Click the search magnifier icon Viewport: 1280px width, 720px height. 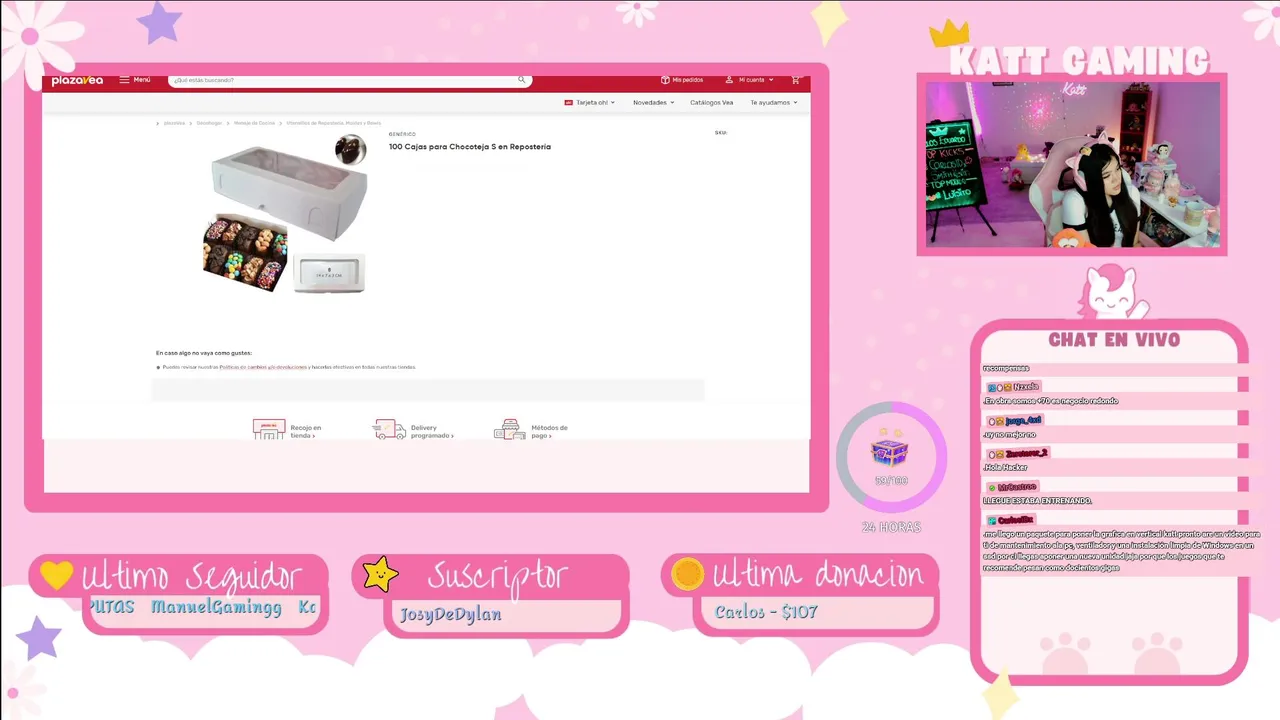(521, 80)
